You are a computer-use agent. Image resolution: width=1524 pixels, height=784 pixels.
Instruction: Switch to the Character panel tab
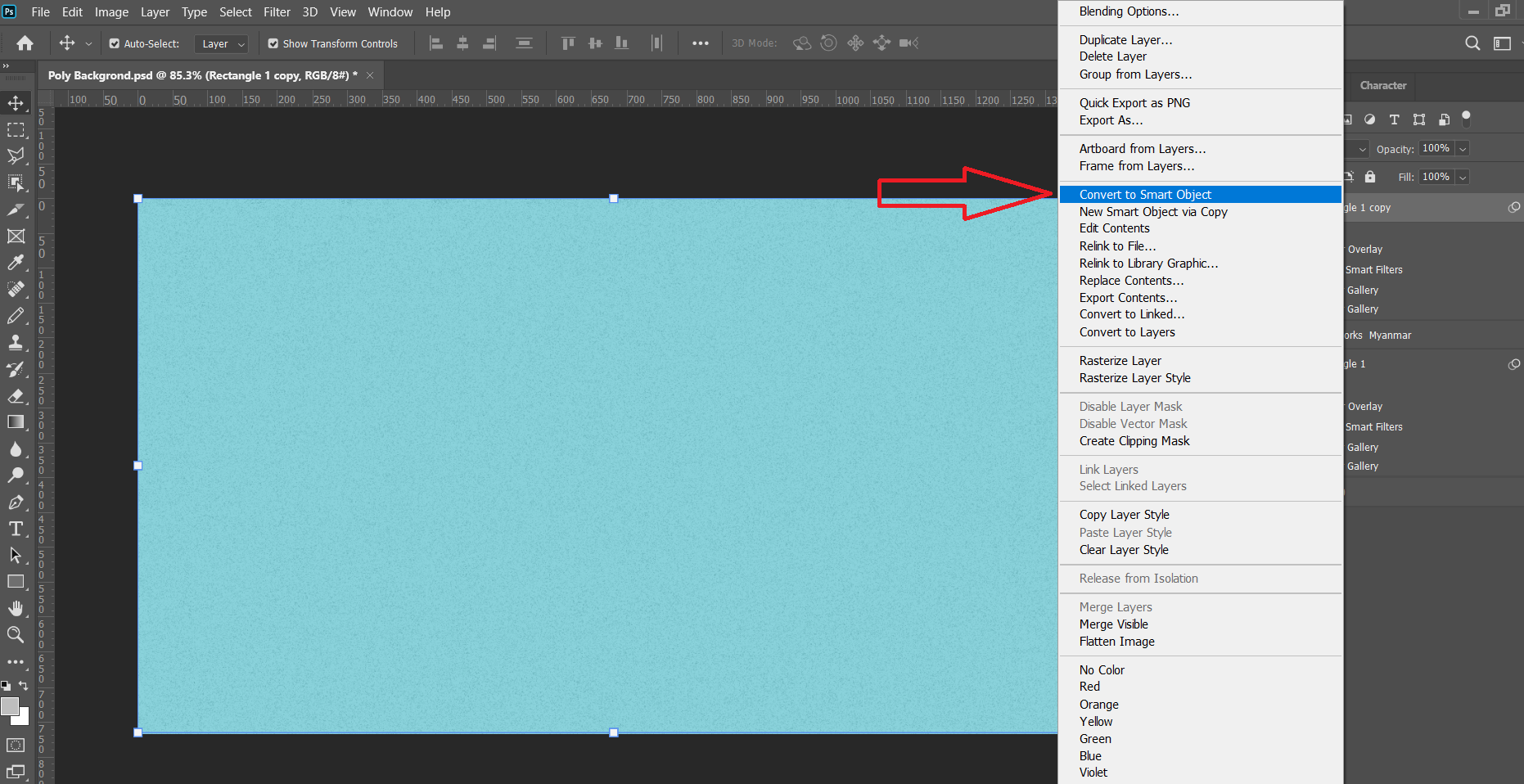click(1382, 85)
